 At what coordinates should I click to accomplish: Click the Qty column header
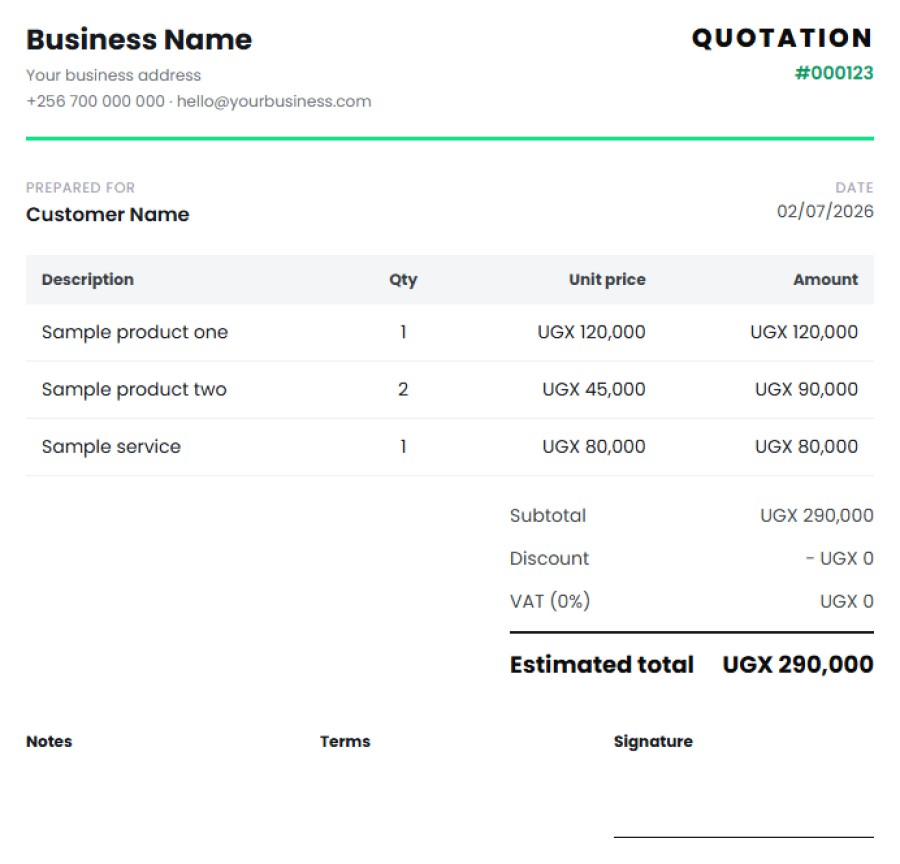click(x=403, y=280)
